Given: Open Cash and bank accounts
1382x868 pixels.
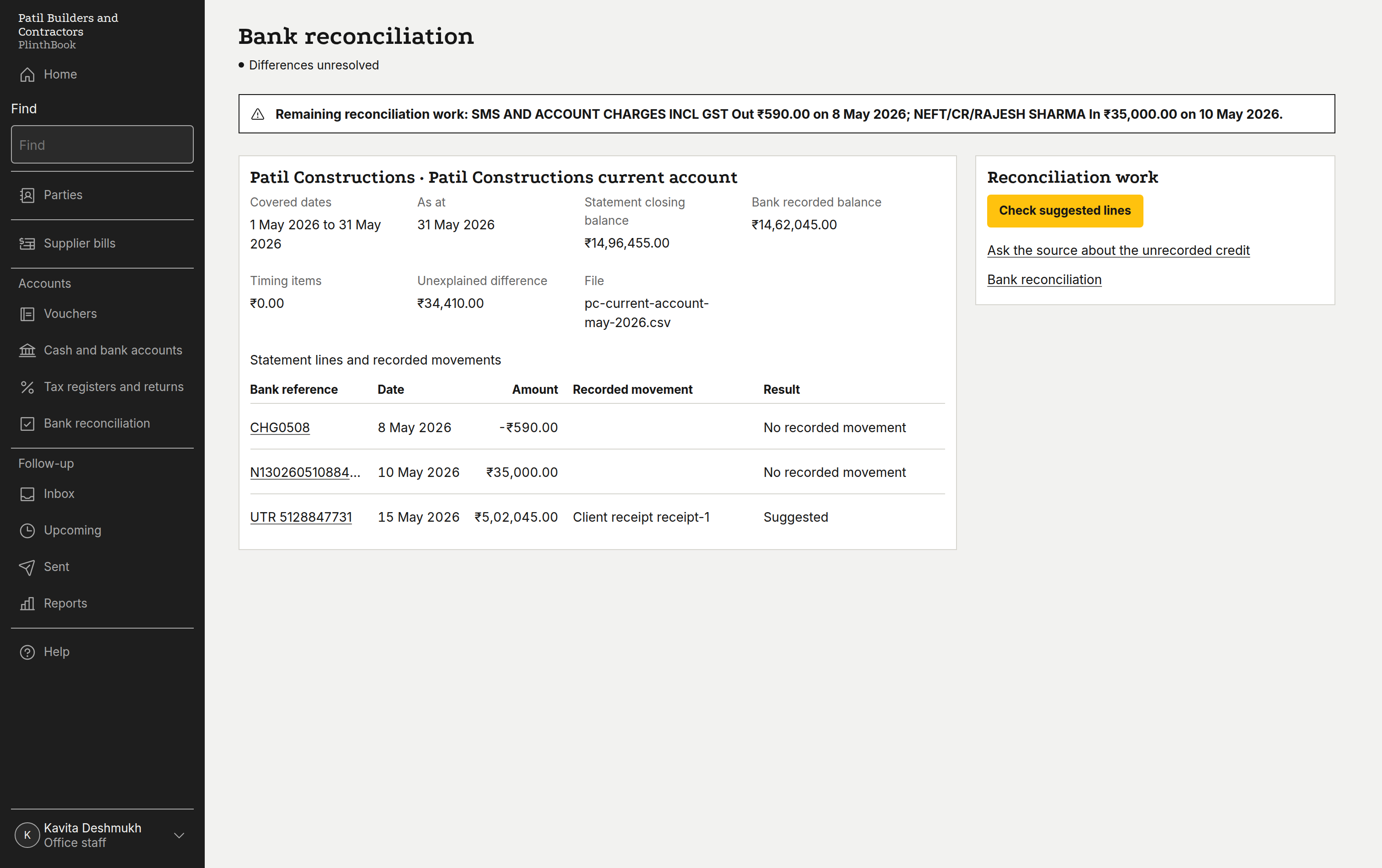Looking at the screenshot, I should click(113, 350).
